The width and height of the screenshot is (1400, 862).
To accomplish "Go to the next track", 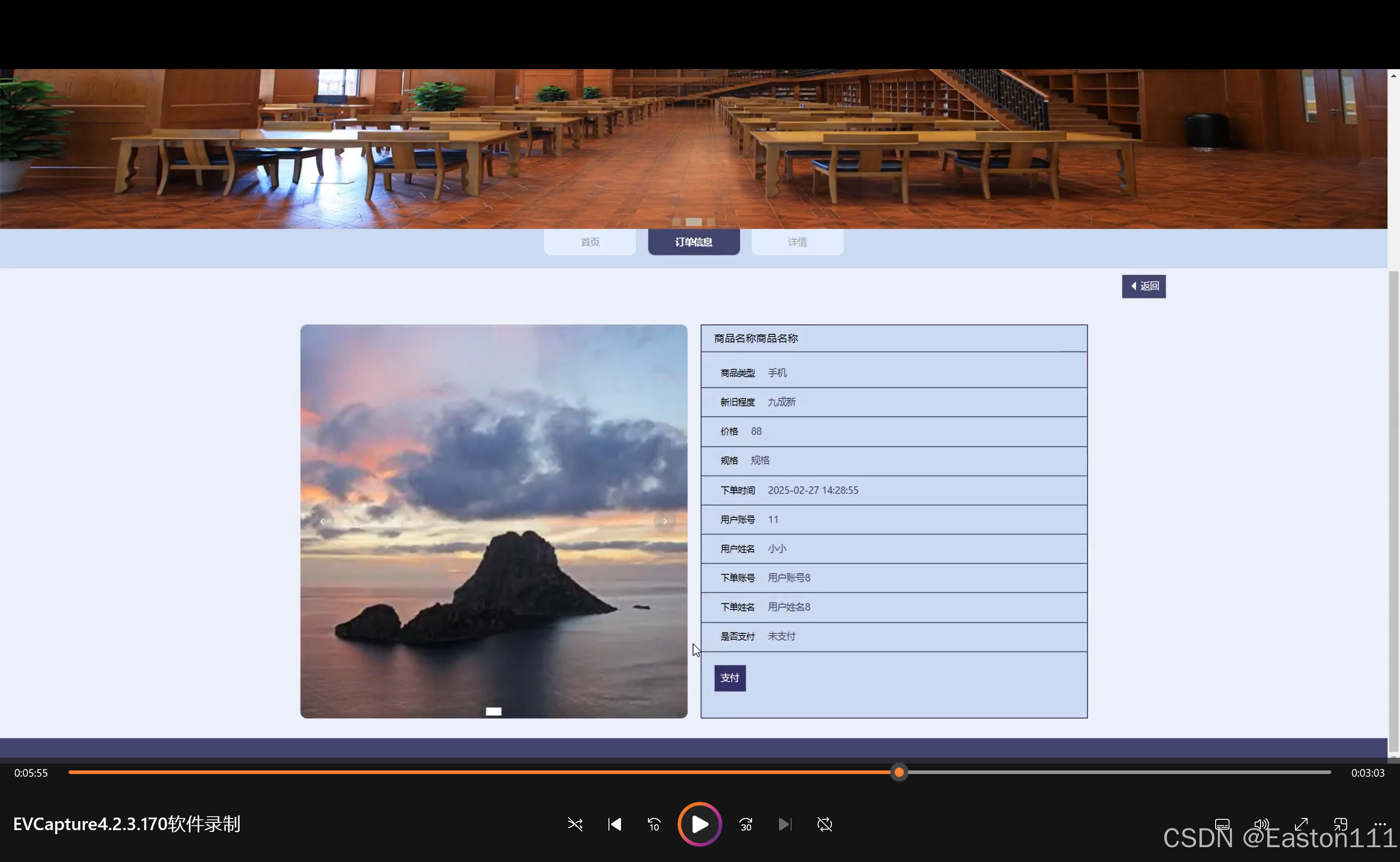I will (x=785, y=824).
